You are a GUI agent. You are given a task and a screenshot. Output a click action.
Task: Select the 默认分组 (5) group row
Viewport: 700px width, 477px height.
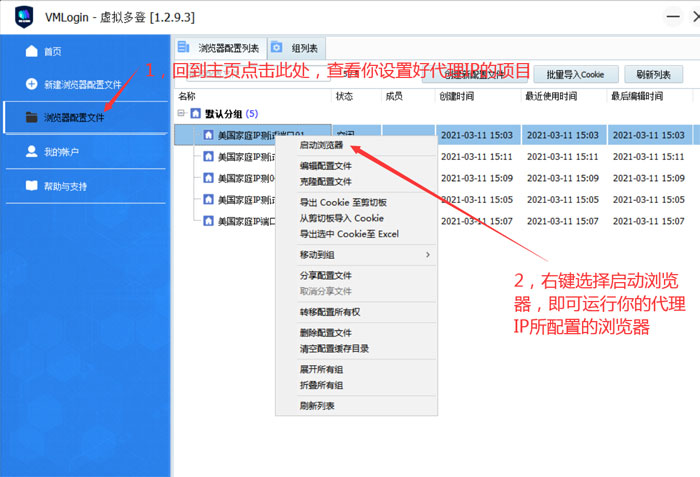(x=231, y=113)
